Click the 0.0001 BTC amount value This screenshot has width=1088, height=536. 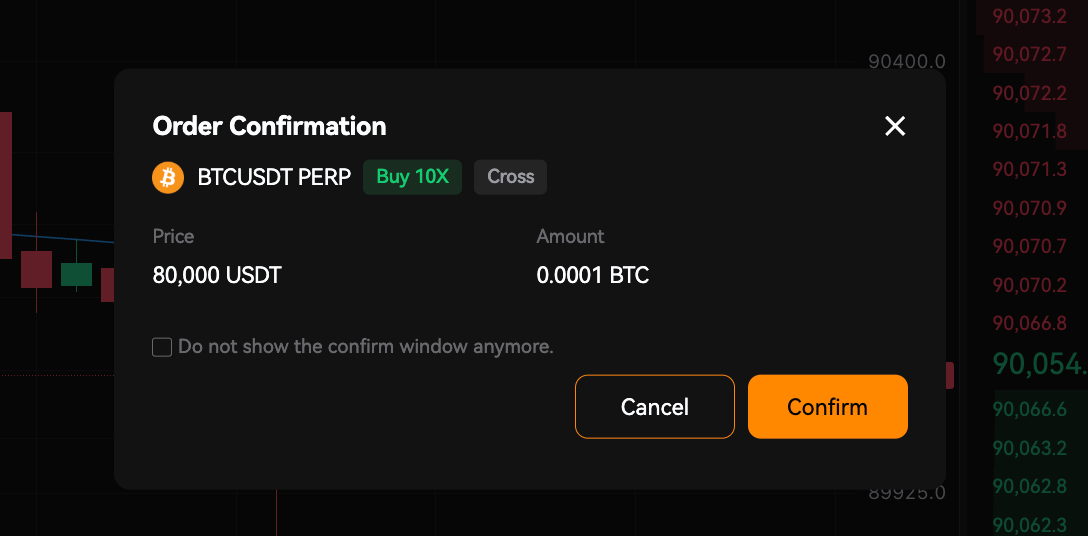593,276
